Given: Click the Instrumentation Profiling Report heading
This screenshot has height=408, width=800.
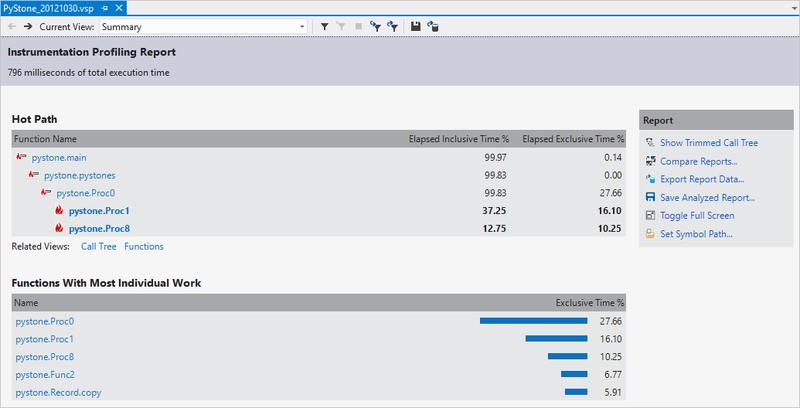Looking at the screenshot, I should point(91,52).
